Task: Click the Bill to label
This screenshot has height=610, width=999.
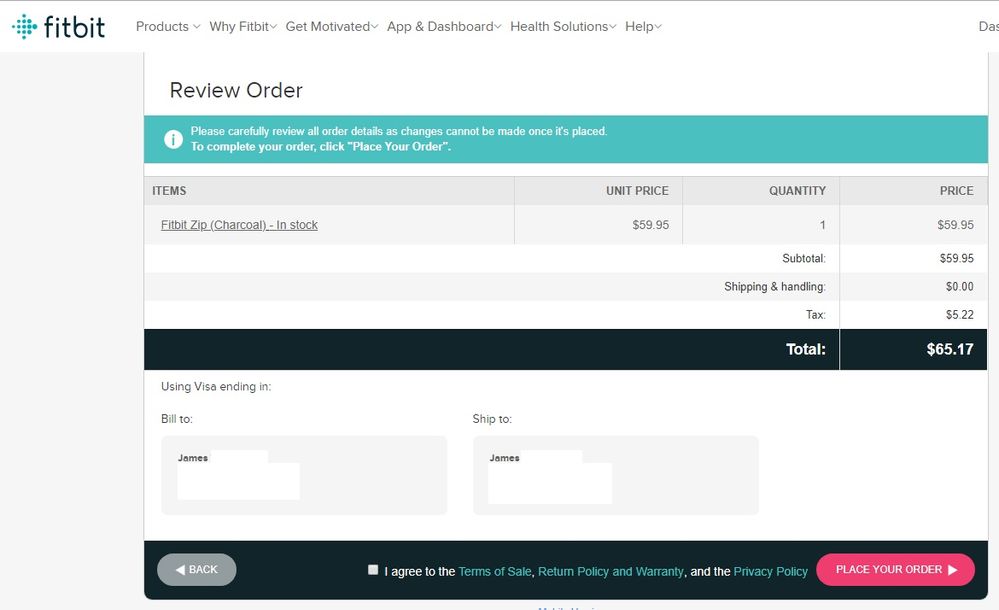Action: point(176,419)
